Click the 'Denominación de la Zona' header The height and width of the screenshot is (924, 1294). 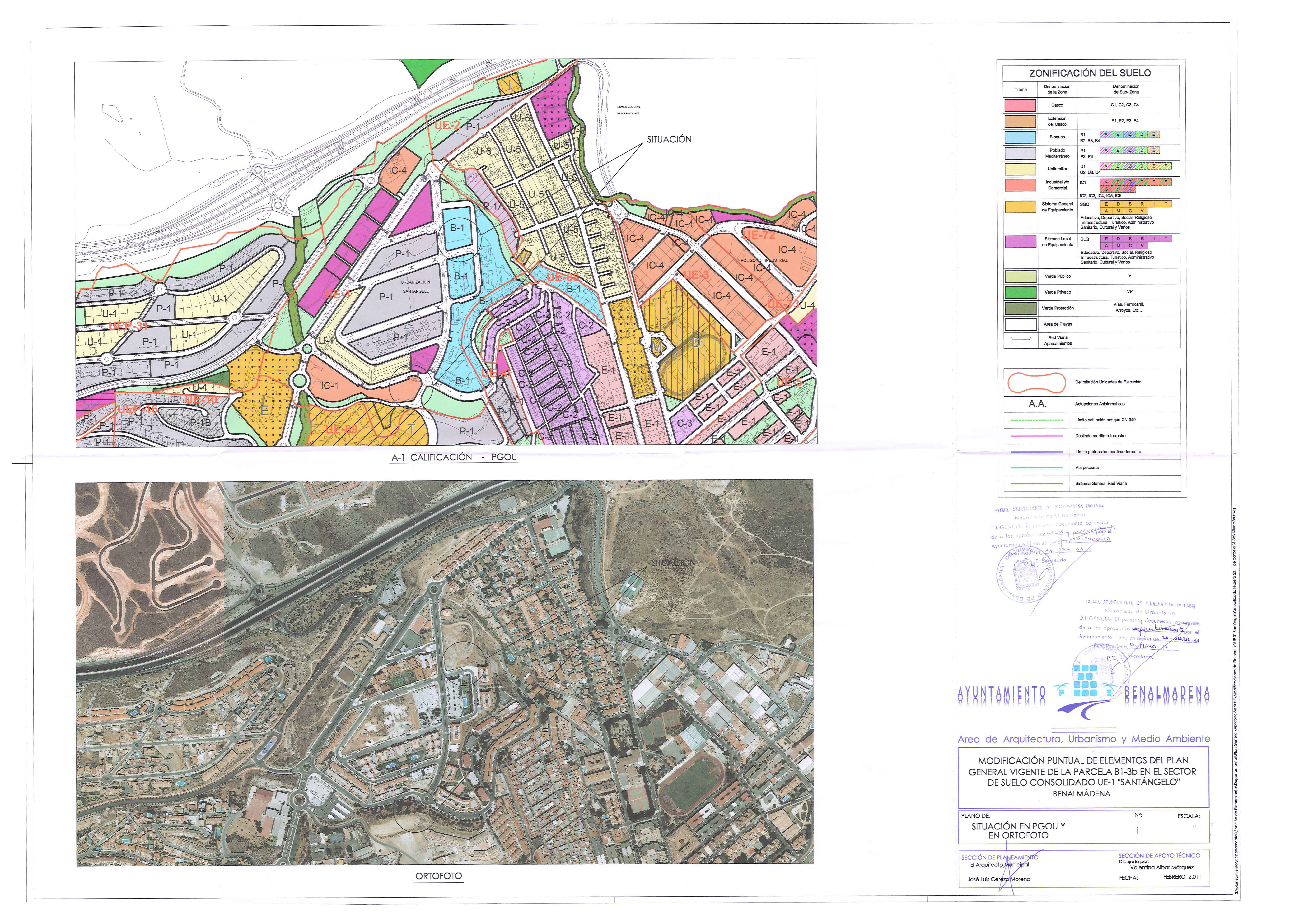[x=1057, y=89]
